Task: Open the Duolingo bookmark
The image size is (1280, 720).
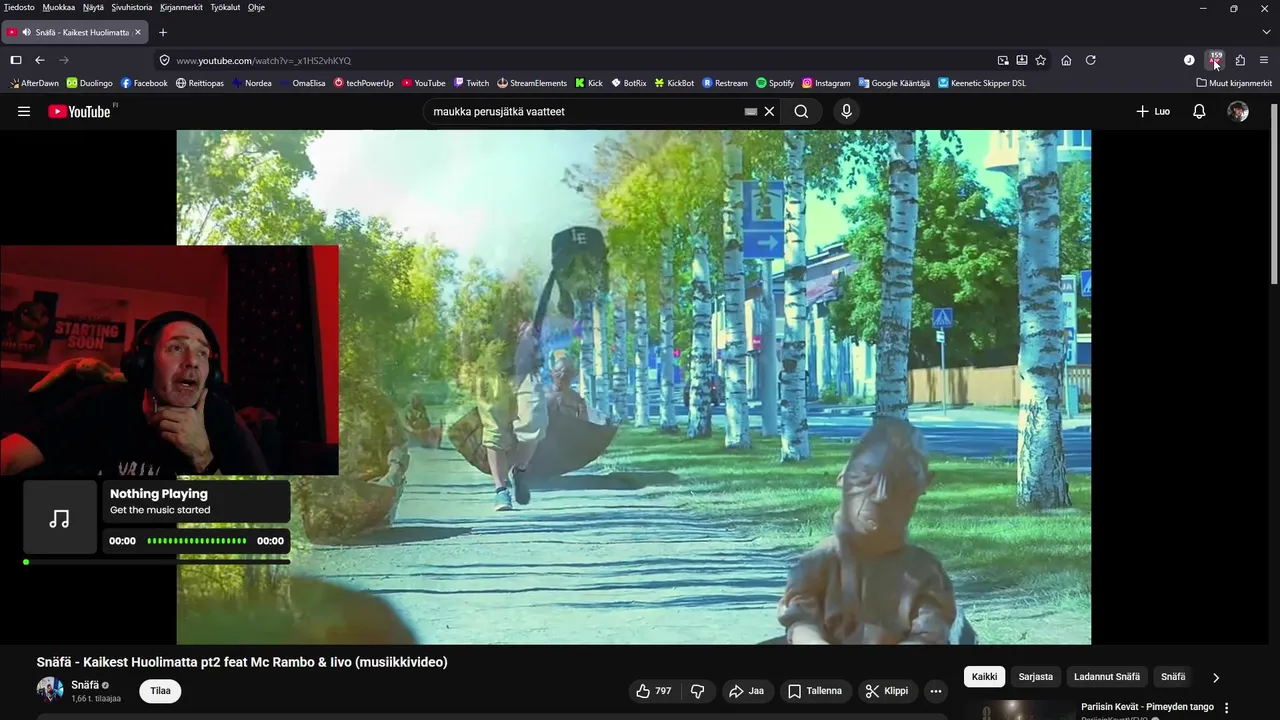Action: click(90, 83)
